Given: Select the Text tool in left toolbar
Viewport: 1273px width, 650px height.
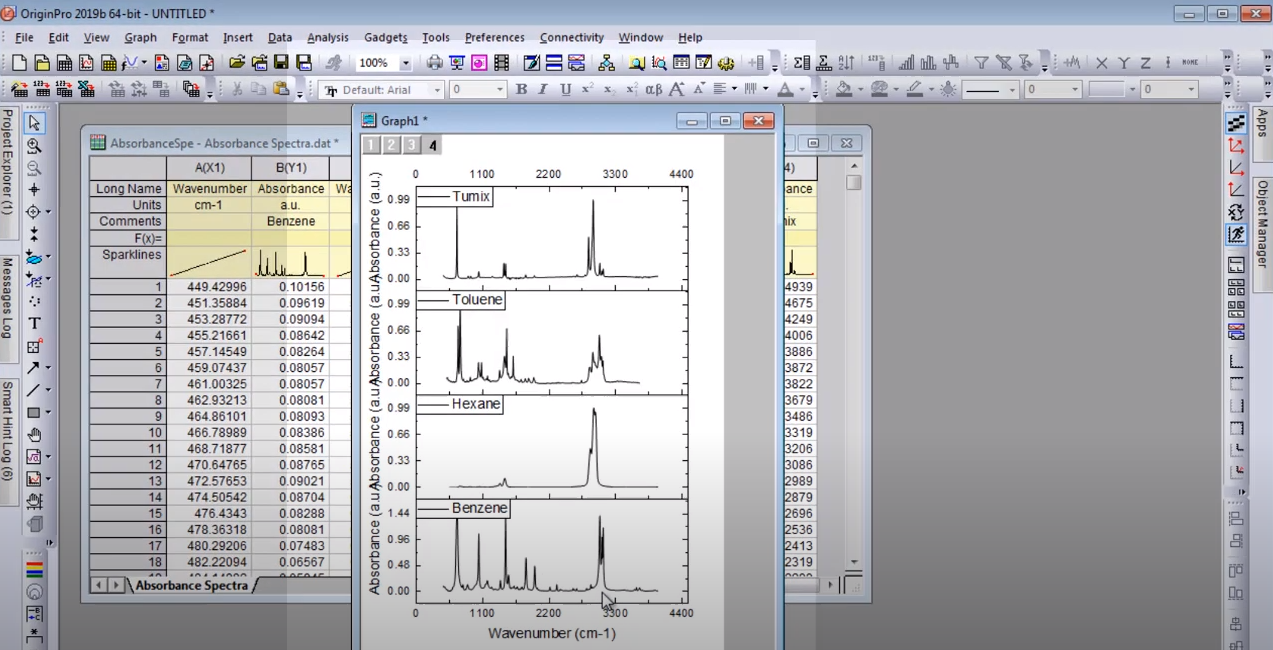Looking at the screenshot, I should [34, 323].
